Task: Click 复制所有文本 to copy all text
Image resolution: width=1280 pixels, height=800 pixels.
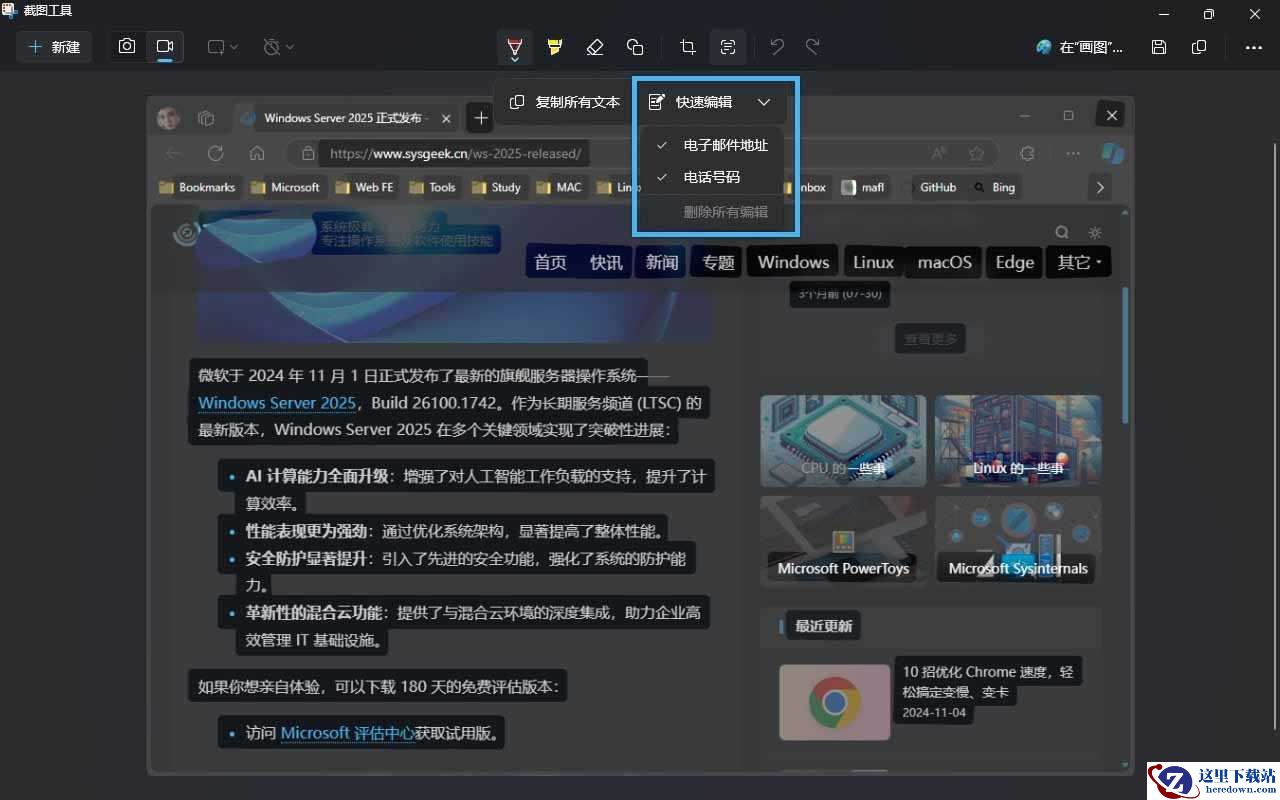Action: pyautogui.click(x=565, y=102)
